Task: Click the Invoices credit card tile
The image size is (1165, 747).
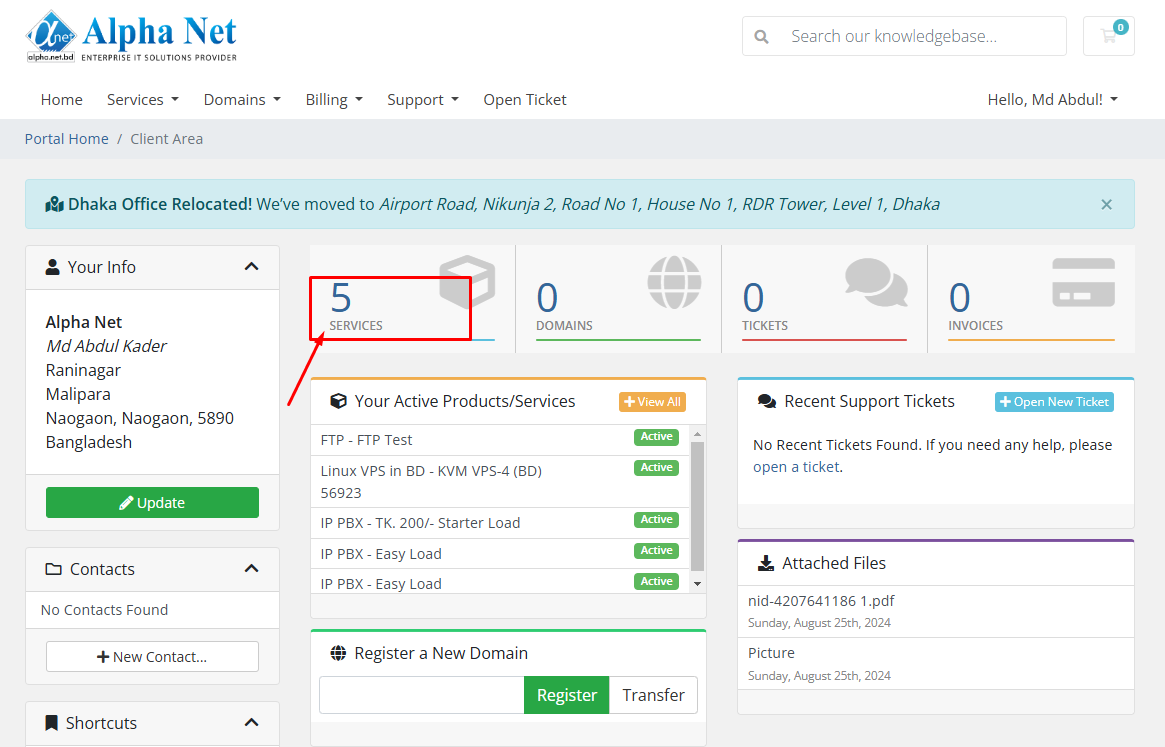Action: [x=1030, y=299]
